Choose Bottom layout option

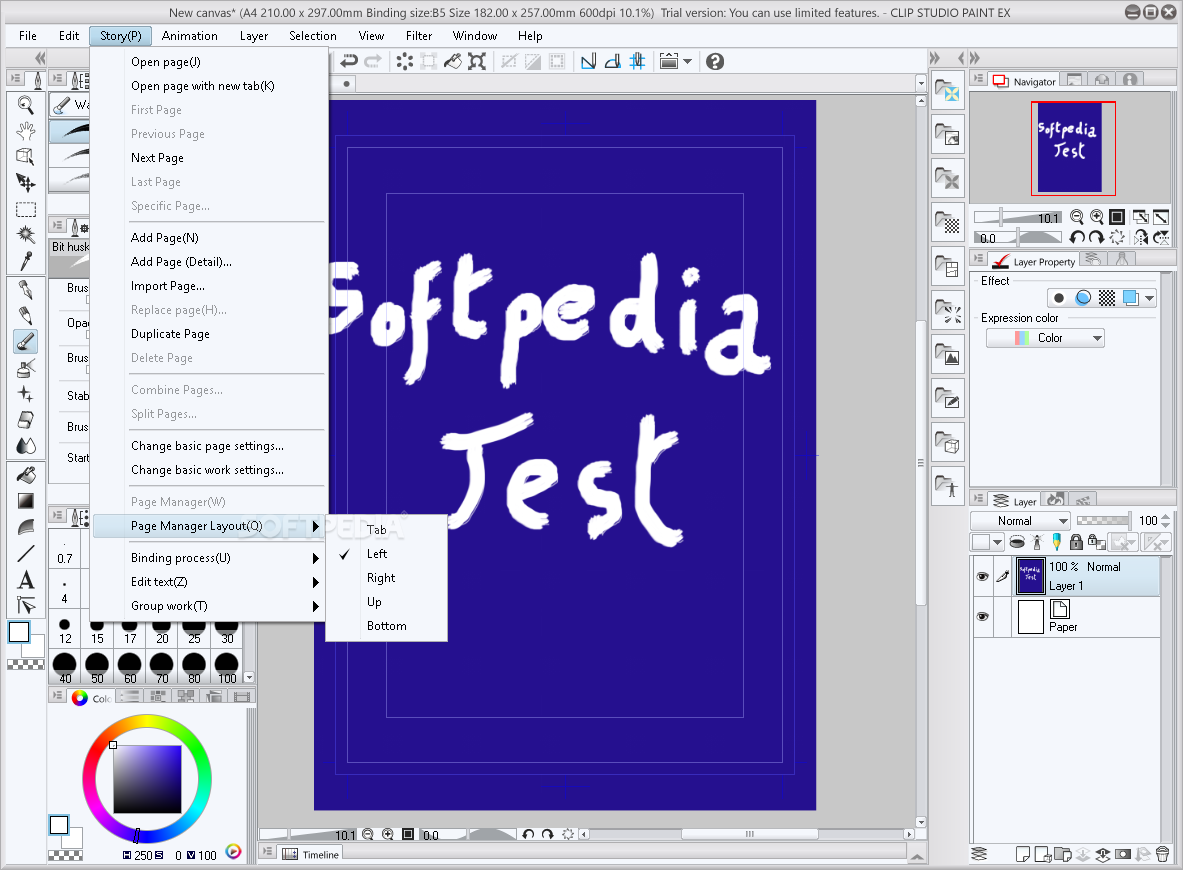(x=386, y=626)
